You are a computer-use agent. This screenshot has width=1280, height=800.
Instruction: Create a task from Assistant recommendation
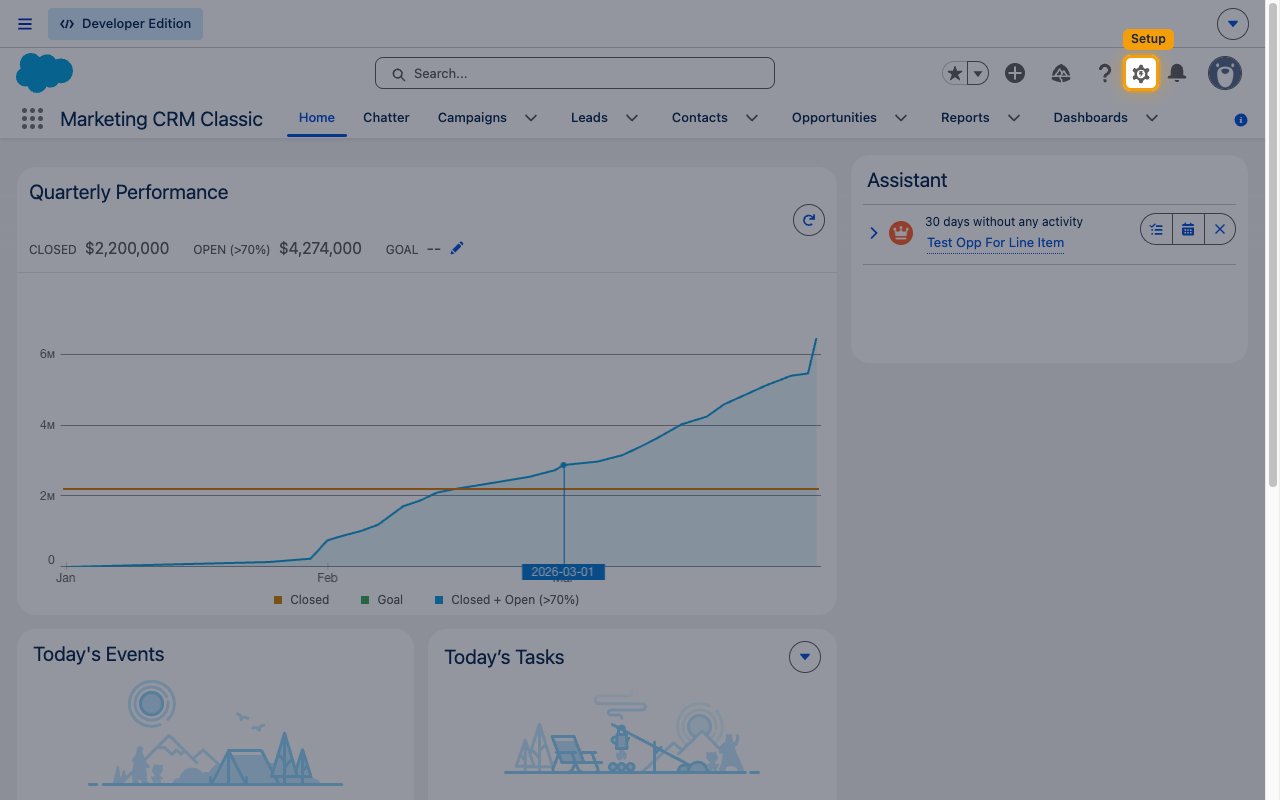1157,229
